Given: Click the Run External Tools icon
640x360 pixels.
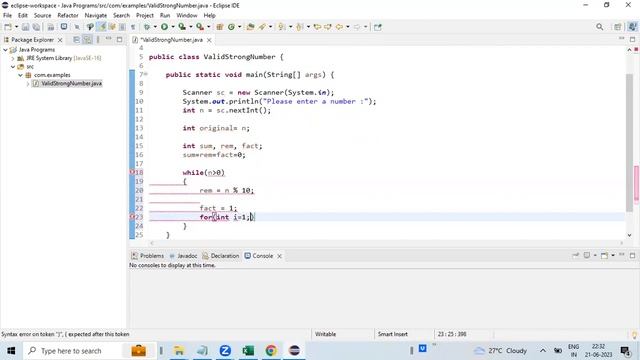Looking at the screenshot, I should (x=200, y=27).
